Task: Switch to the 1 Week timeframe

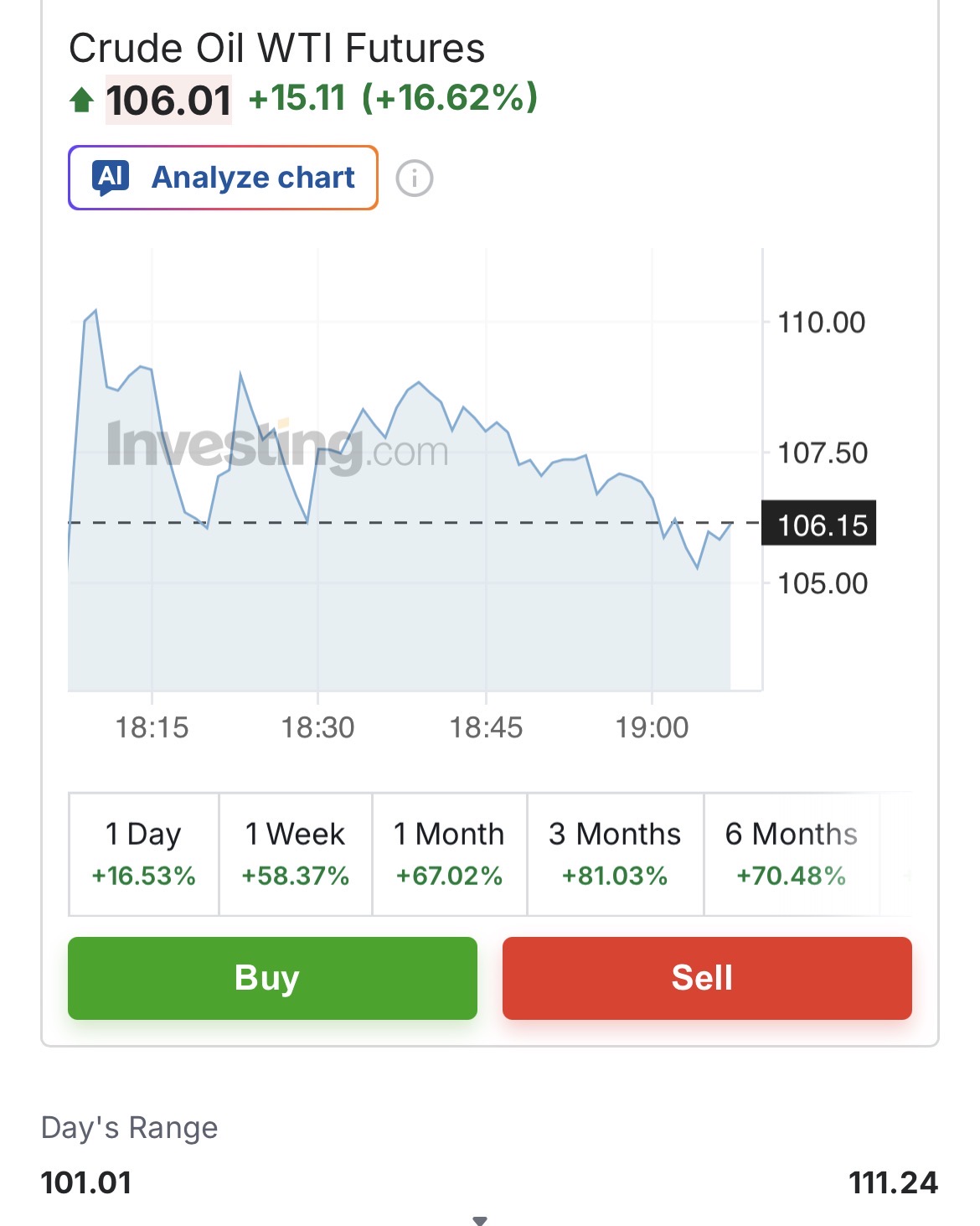Action: (295, 854)
